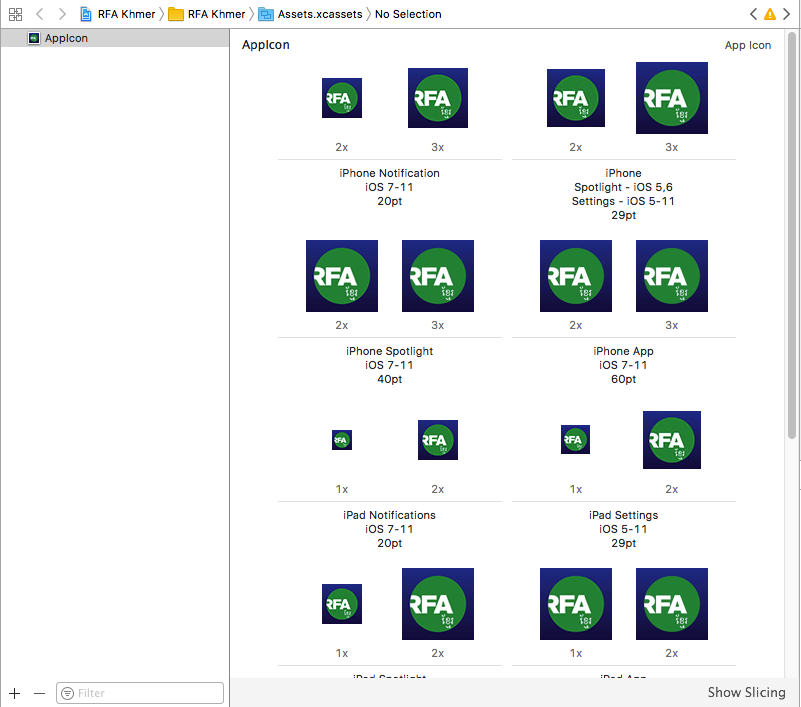The height and width of the screenshot is (707, 801).
Task: Click the iPad Settings iOS 5-11 label
Action: [623, 529]
